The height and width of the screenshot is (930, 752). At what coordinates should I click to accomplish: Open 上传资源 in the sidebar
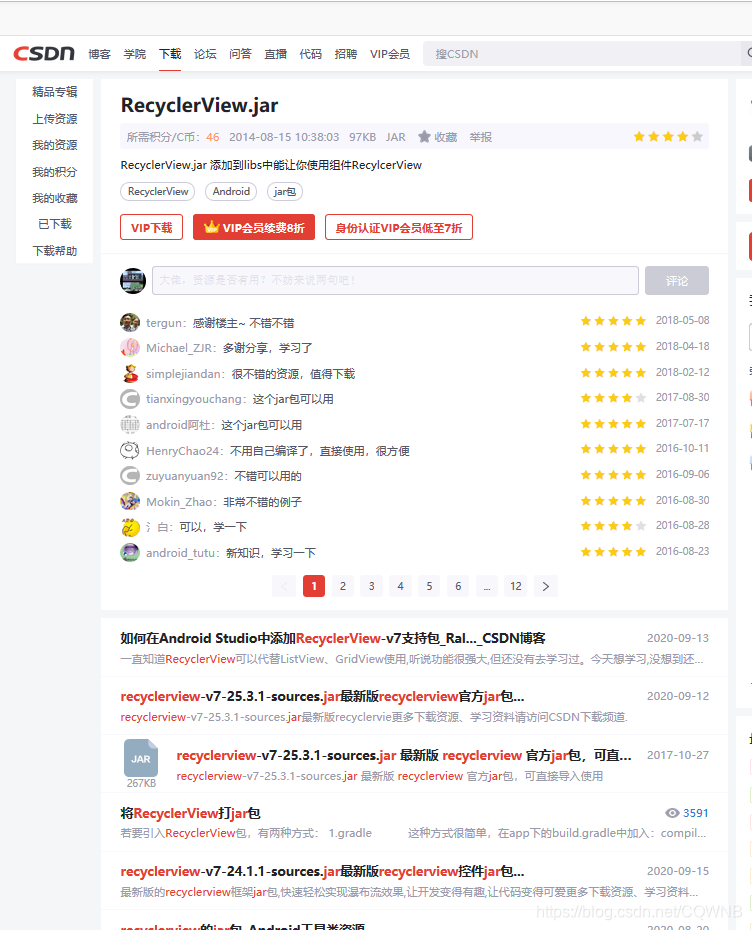tap(55, 119)
